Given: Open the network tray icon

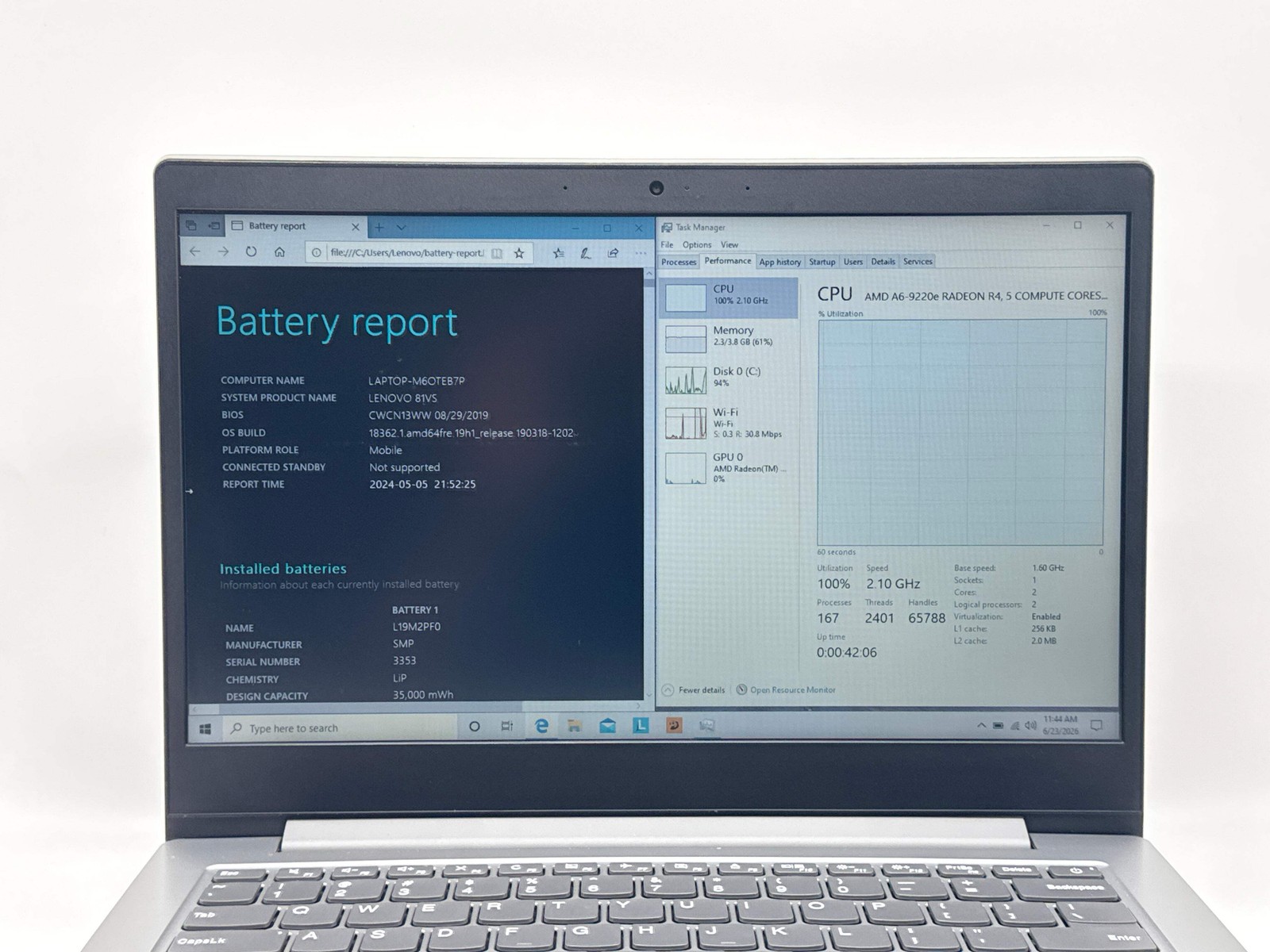Looking at the screenshot, I should [1015, 725].
